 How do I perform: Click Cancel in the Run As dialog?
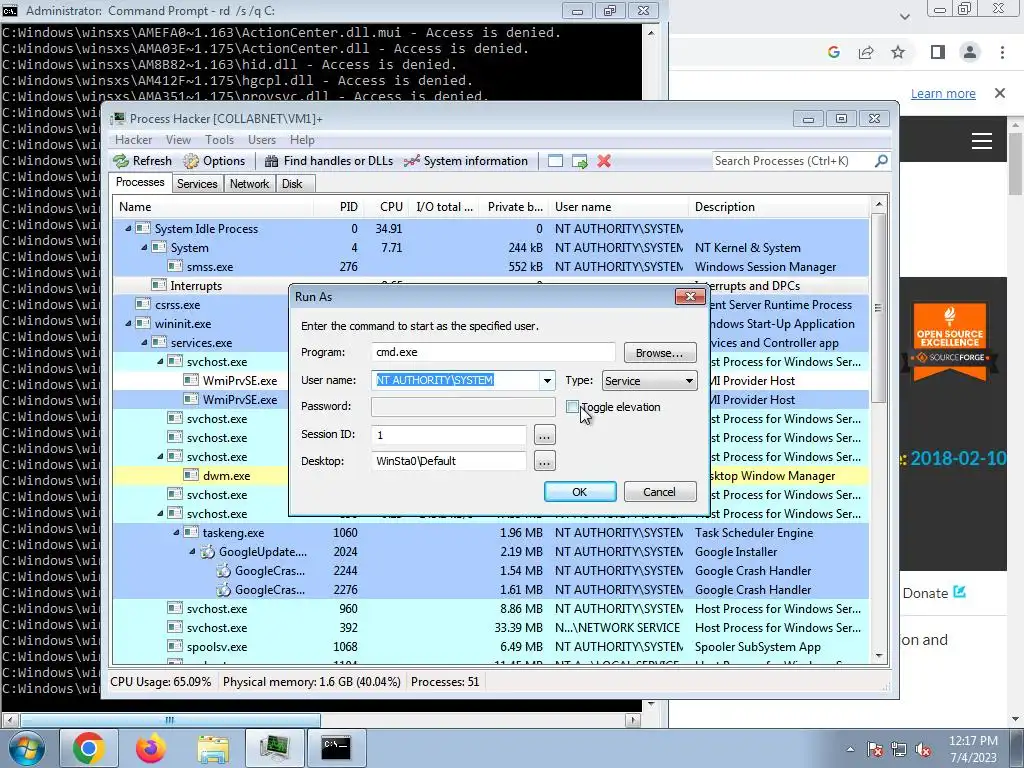[x=660, y=492]
